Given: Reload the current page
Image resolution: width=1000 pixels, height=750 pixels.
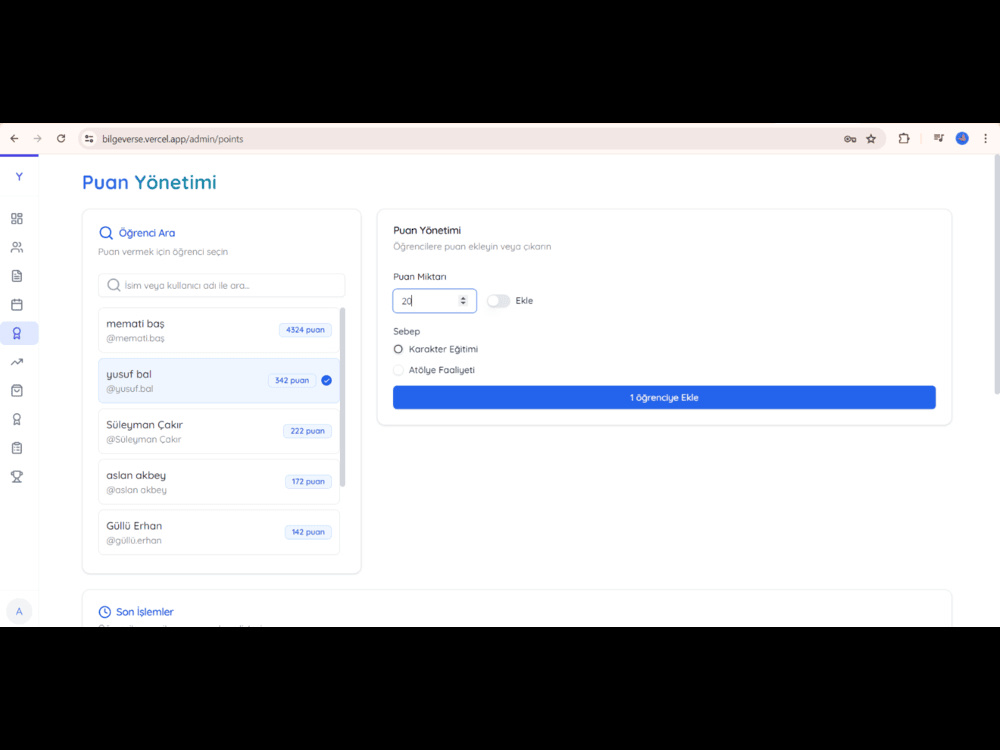Looking at the screenshot, I should point(61,138).
